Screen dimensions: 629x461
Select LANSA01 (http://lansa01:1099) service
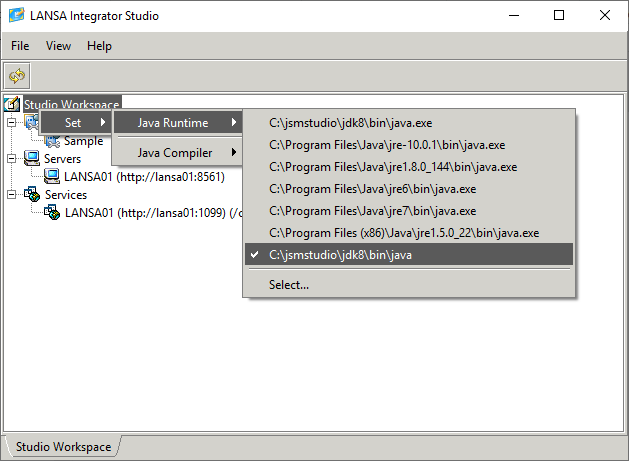[153, 213]
